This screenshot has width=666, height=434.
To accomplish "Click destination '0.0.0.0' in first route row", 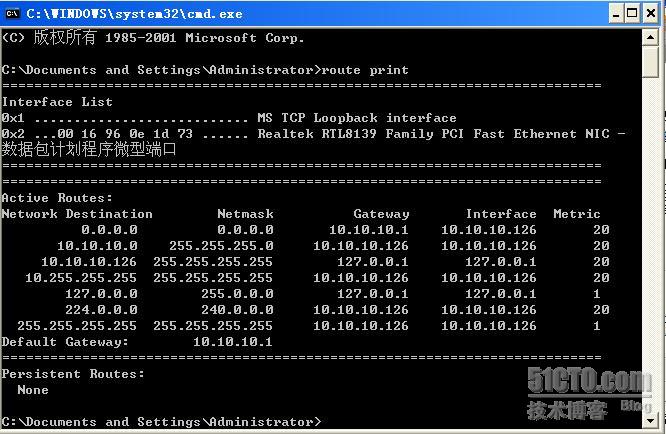I will (x=109, y=230).
